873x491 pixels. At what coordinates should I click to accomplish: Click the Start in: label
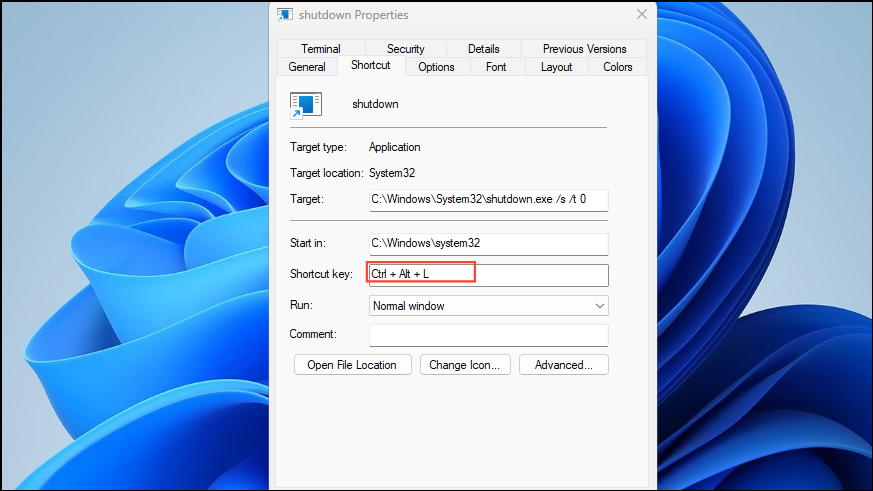click(308, 243)
